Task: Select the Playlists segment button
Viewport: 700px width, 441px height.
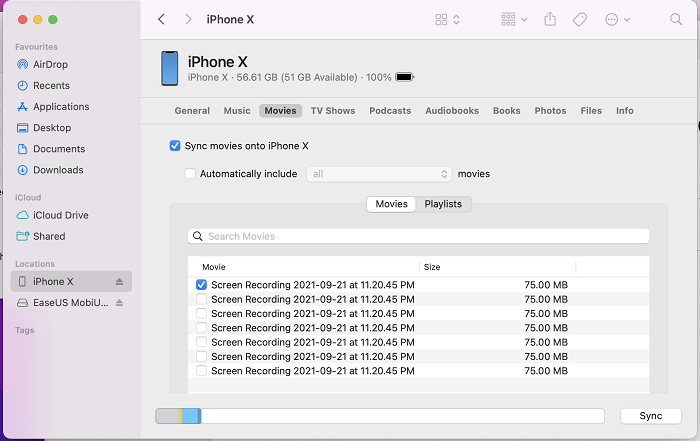Action: tap(443, 204)
